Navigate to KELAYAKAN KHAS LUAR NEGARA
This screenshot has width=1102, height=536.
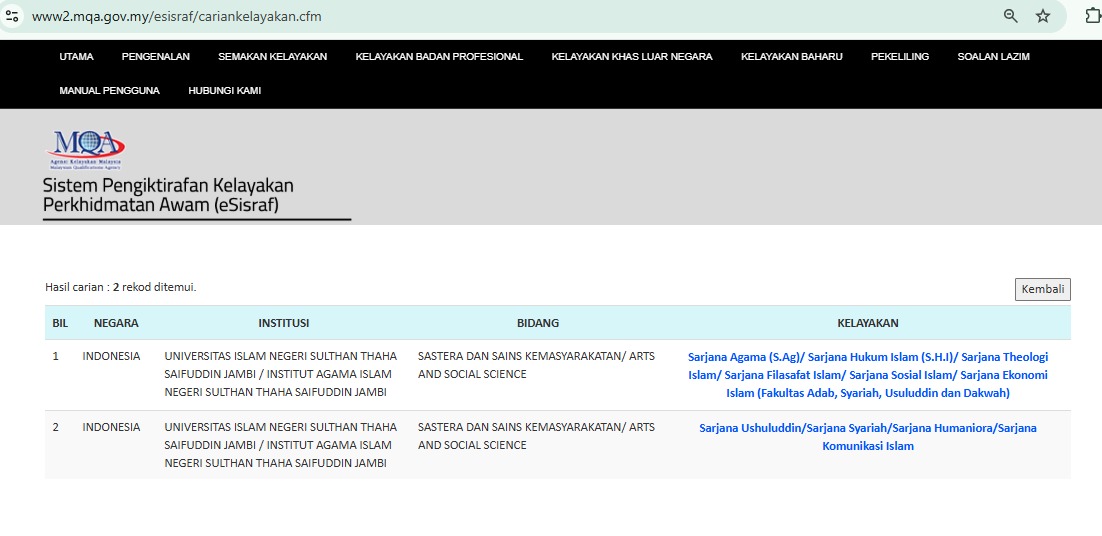(631, 57)
